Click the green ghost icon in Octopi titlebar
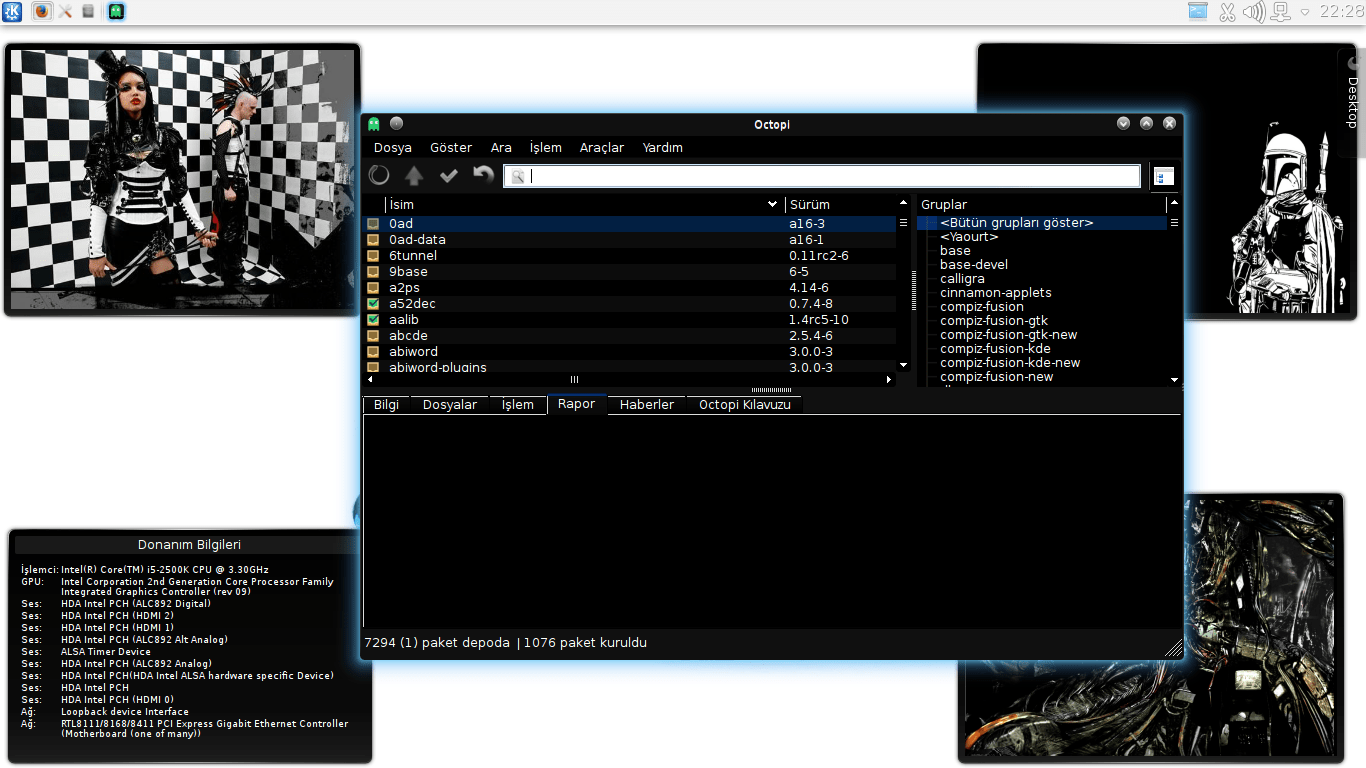 tap(374, 124)
